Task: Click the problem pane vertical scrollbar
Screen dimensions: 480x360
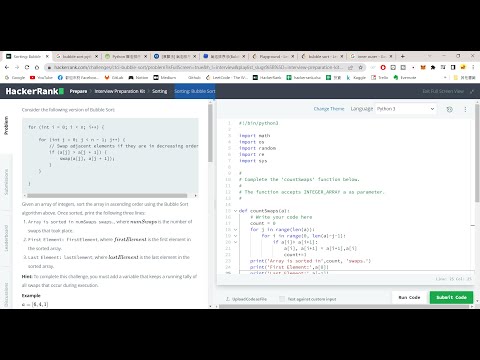Action: click(x=210, y=133)
